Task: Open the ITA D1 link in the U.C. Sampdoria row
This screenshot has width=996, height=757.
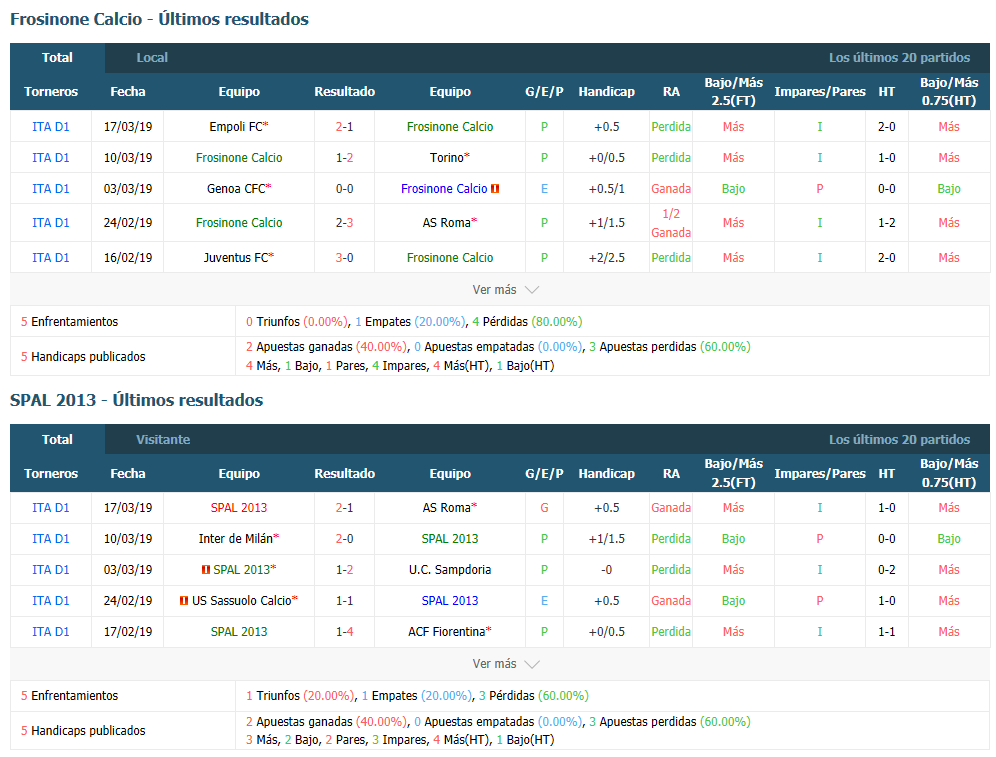Action: [x=51, y=570]
